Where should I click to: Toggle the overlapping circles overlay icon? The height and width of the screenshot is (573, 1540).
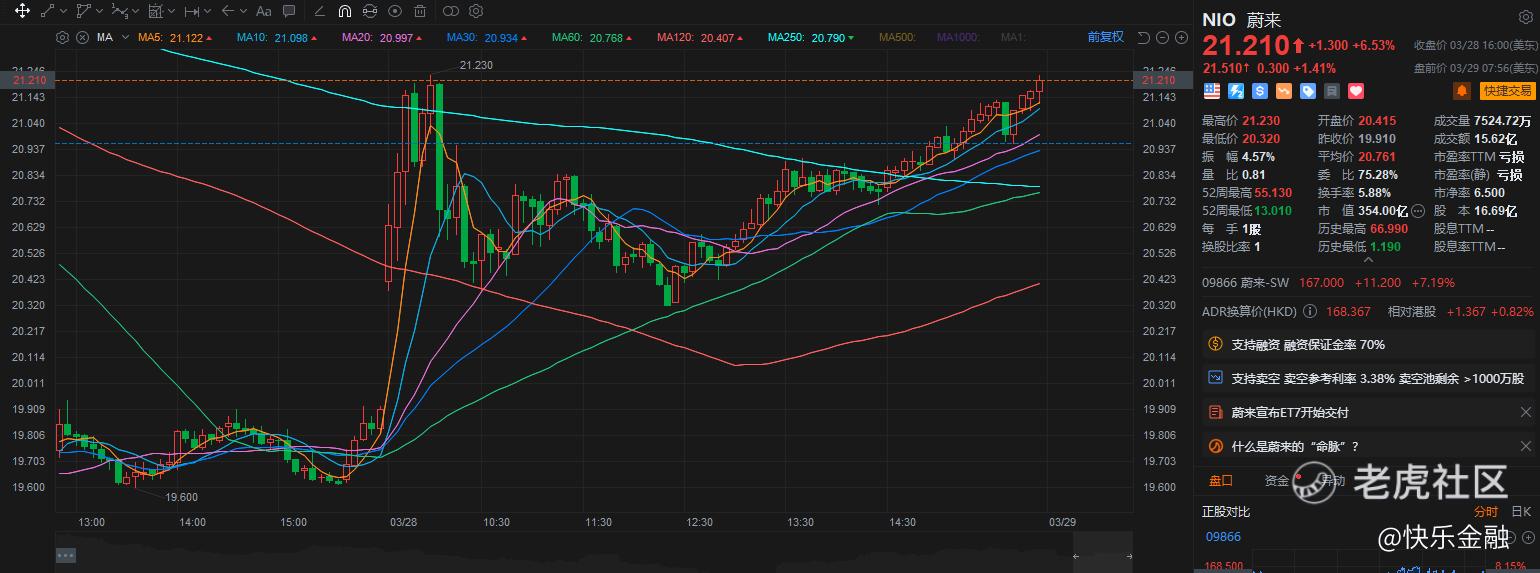(x=450, y=11)
